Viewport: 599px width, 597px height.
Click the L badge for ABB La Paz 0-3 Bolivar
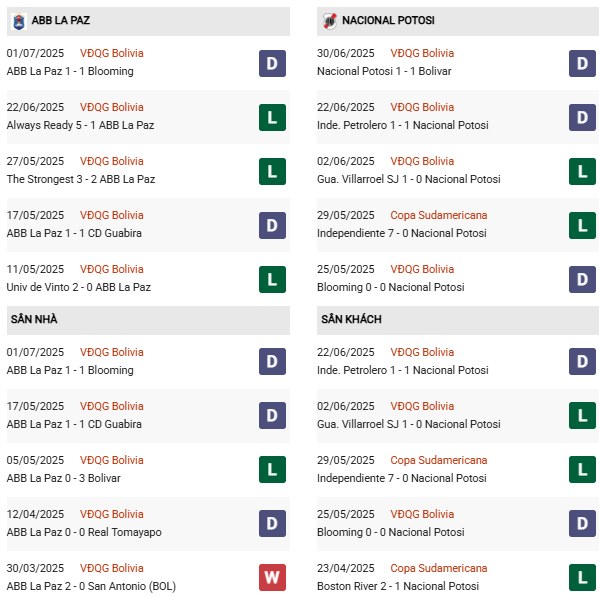pos(272,469)
